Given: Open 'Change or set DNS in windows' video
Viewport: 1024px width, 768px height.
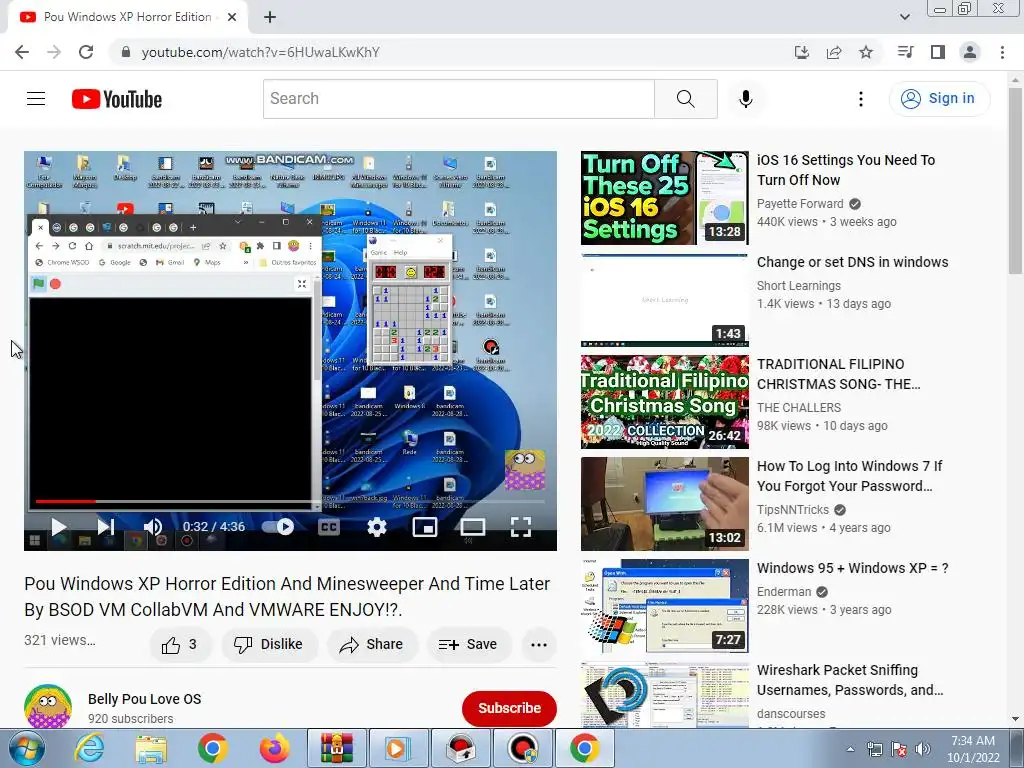Looking at the screenshot, I should coord(852,262).
